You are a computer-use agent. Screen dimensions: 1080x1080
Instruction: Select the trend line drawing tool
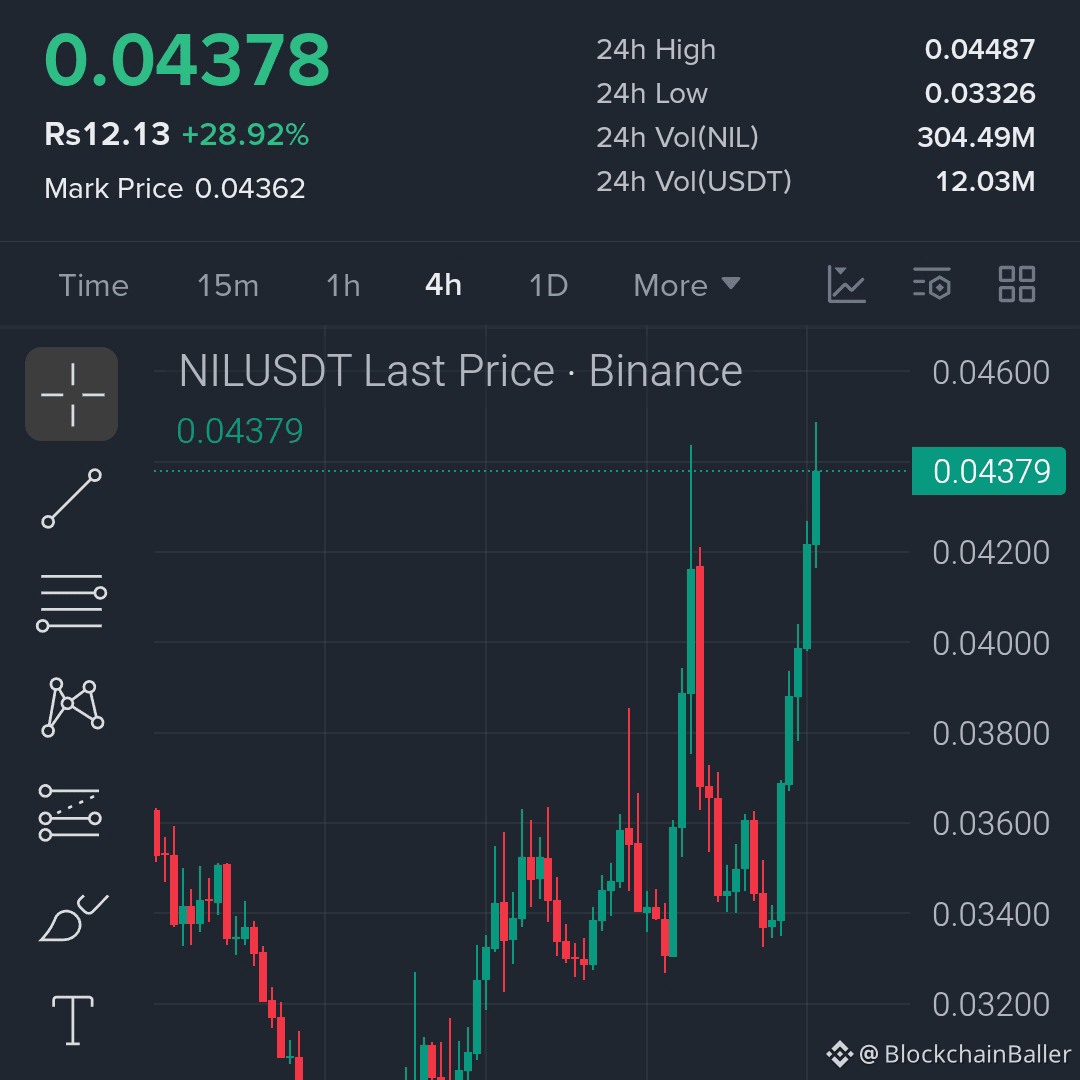coord(72,499)
